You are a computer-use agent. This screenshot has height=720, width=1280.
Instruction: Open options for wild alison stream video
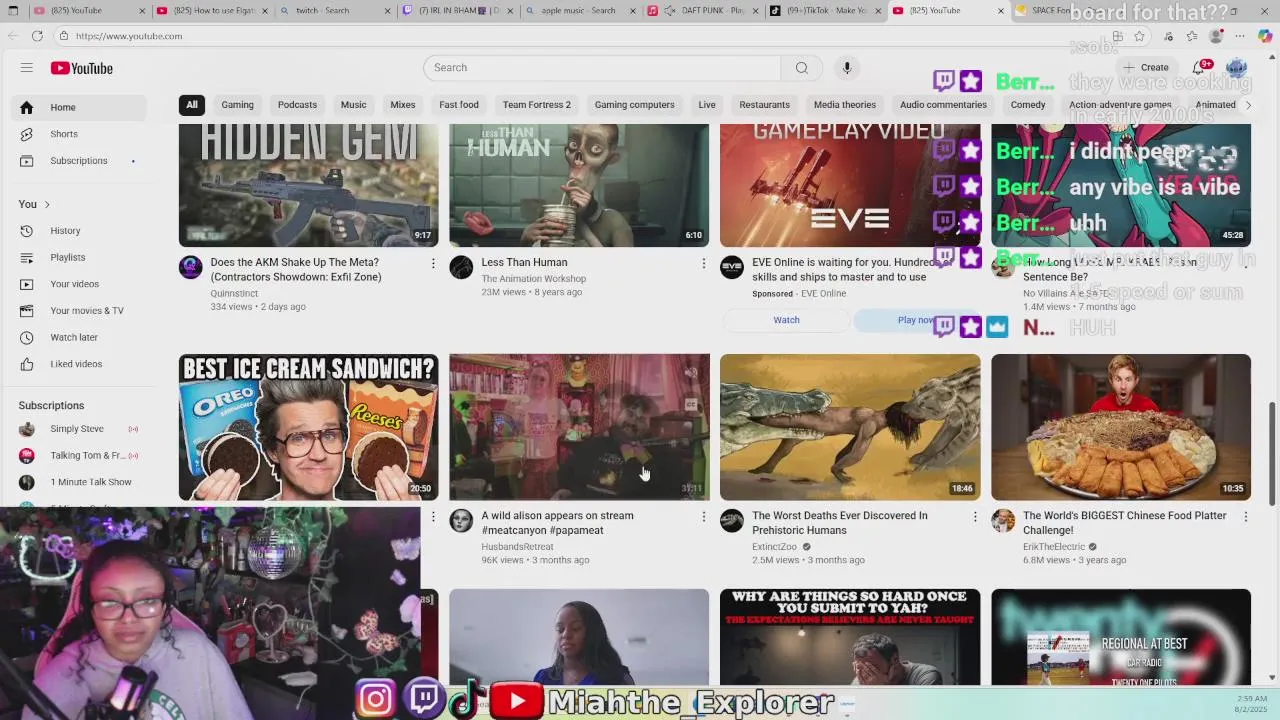pyautogui.click(x=703, y=516)
